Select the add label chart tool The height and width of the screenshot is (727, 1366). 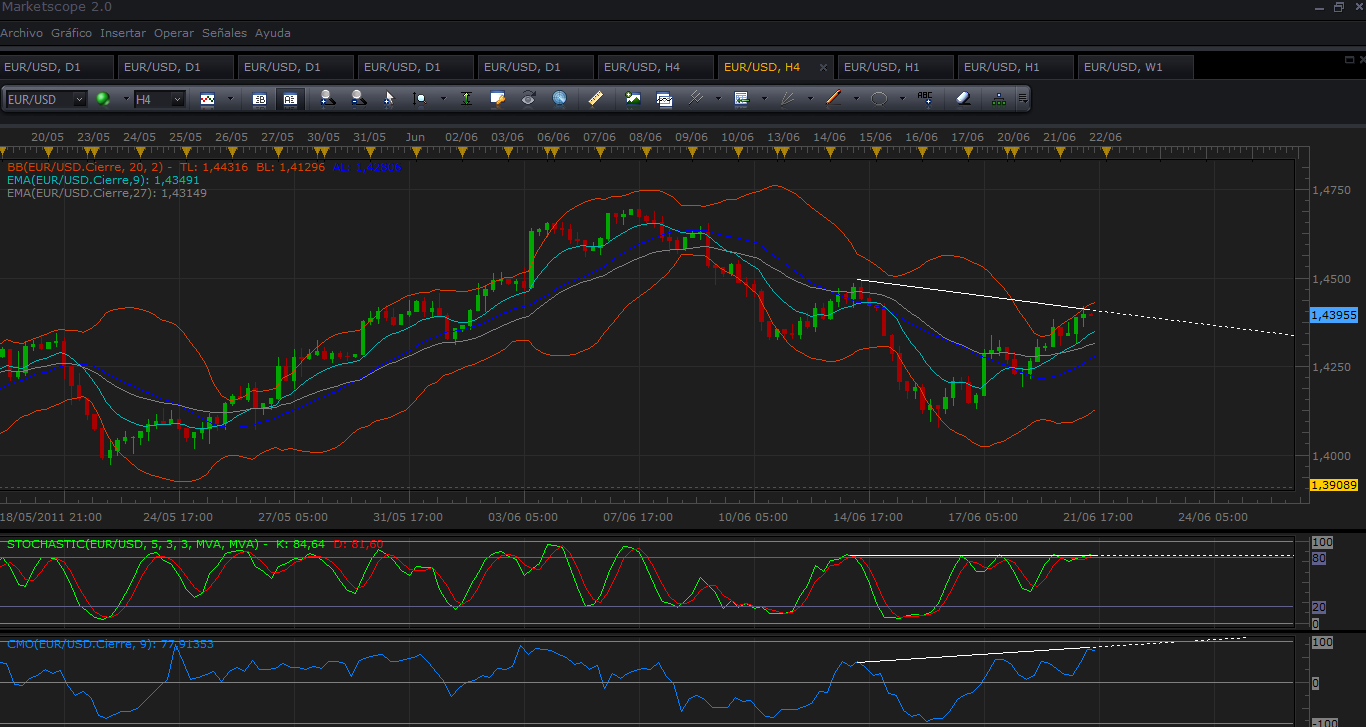pyautogui.click(x=741, y=99)
